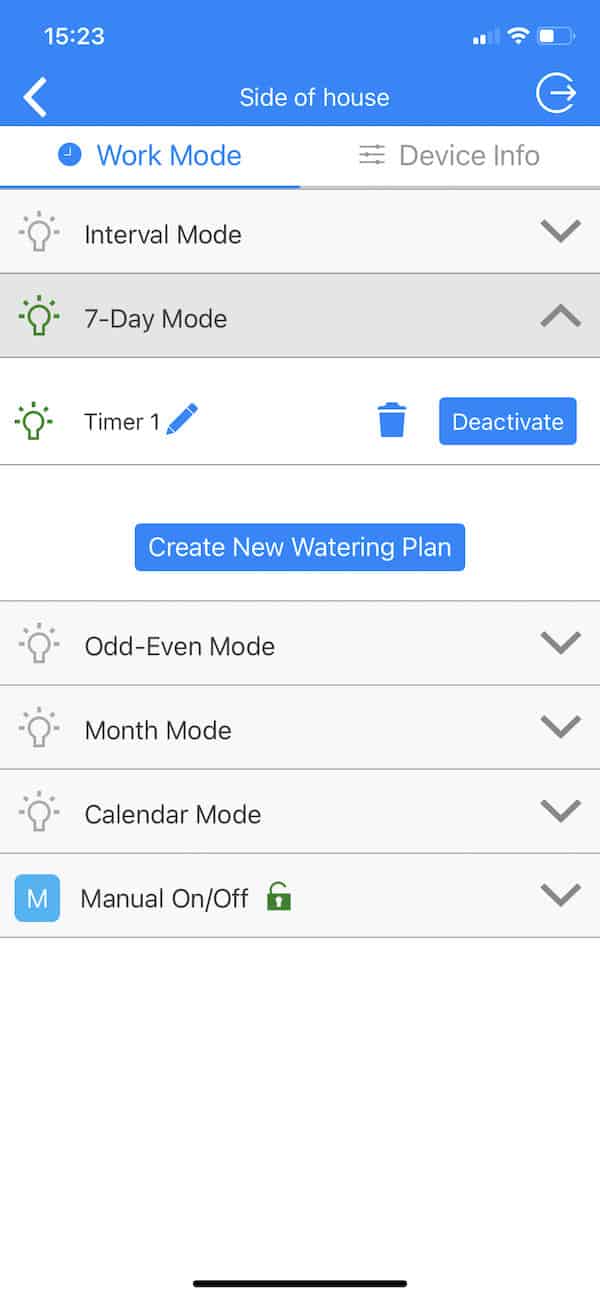The image size is (600, 1299).
Task: Tap the back arrow icon
Action: 36,97
